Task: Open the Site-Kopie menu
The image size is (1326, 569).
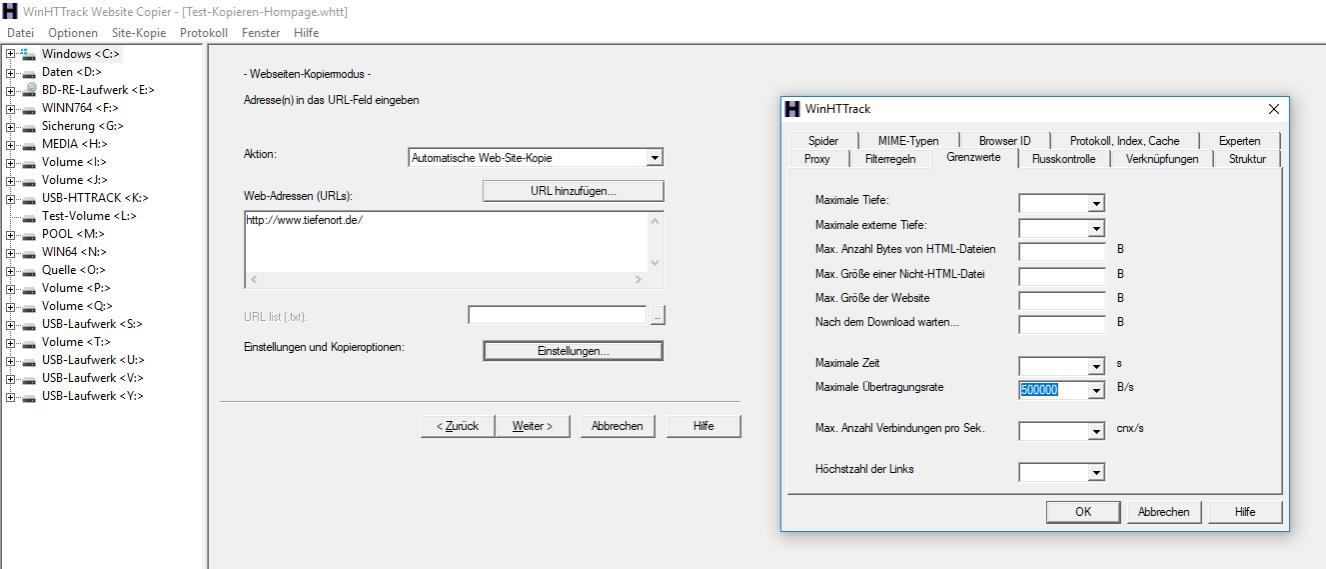Action: tap(139, 33)
